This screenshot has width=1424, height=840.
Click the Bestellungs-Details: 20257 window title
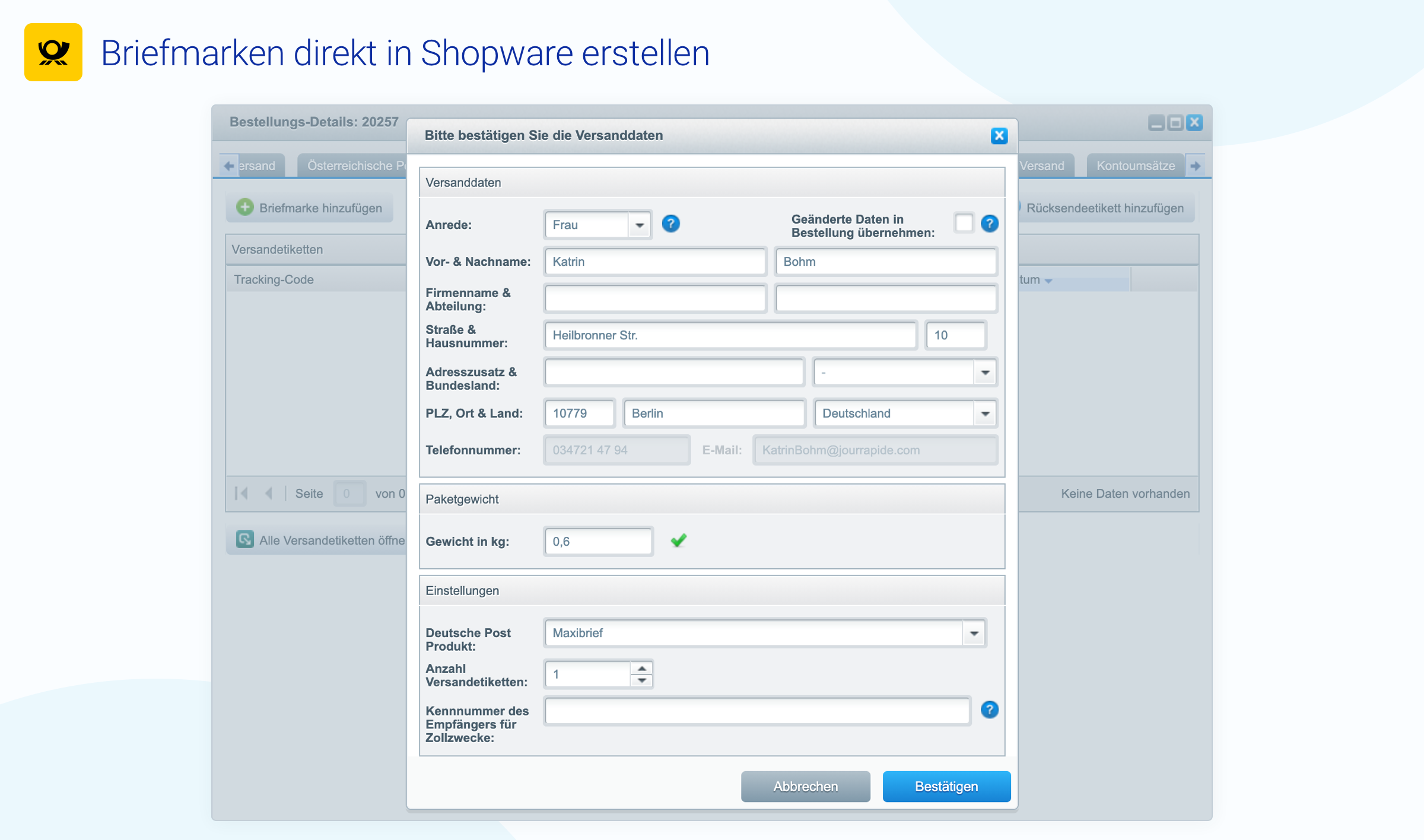(314, 122)
